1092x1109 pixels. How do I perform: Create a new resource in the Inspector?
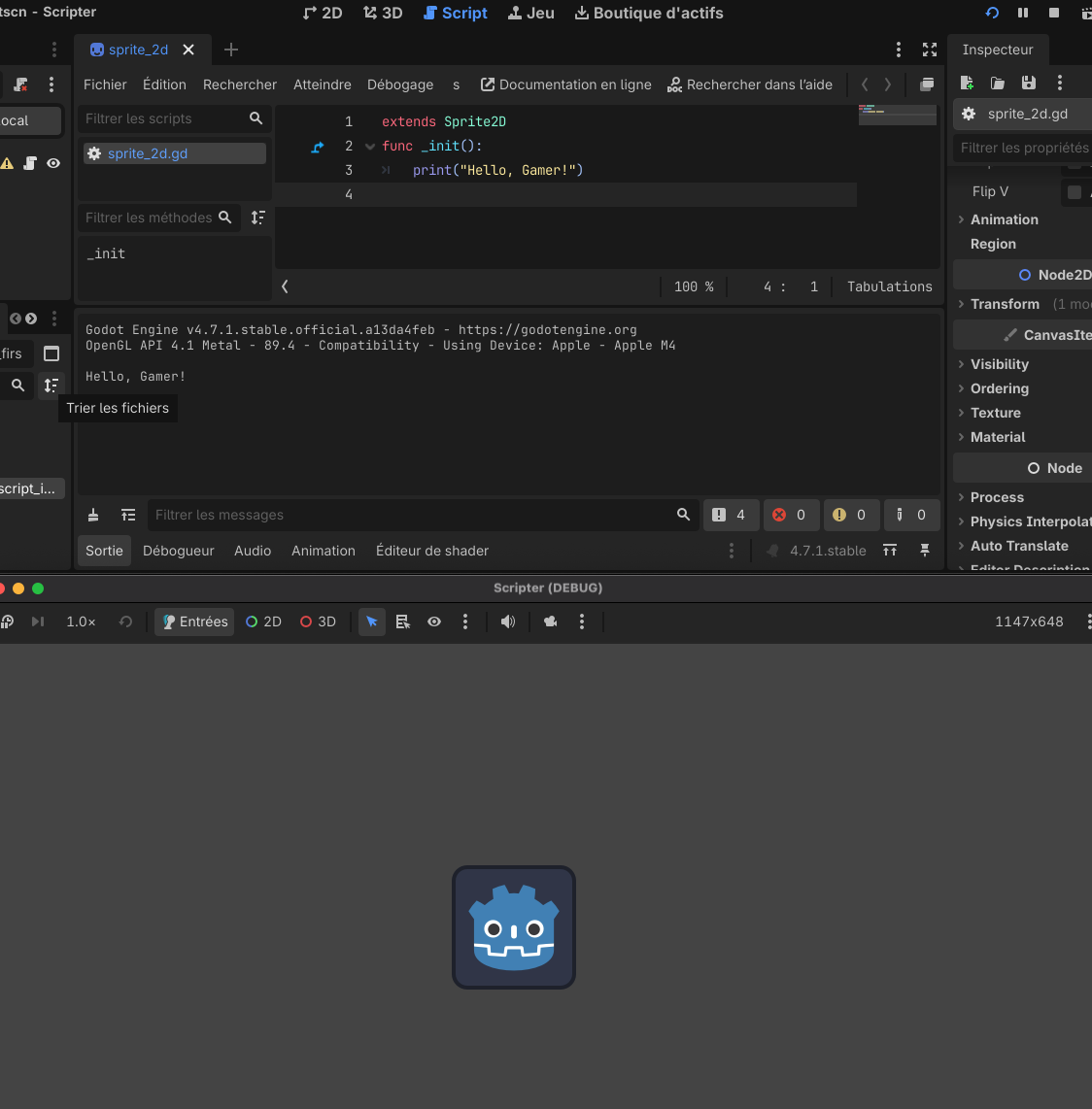pos(967,83)
